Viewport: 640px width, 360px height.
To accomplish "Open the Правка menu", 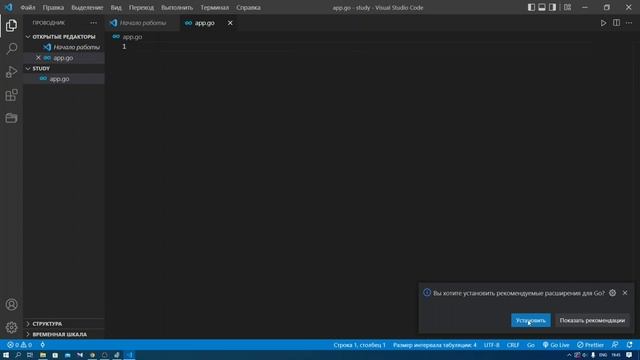I will pos(53,8).
